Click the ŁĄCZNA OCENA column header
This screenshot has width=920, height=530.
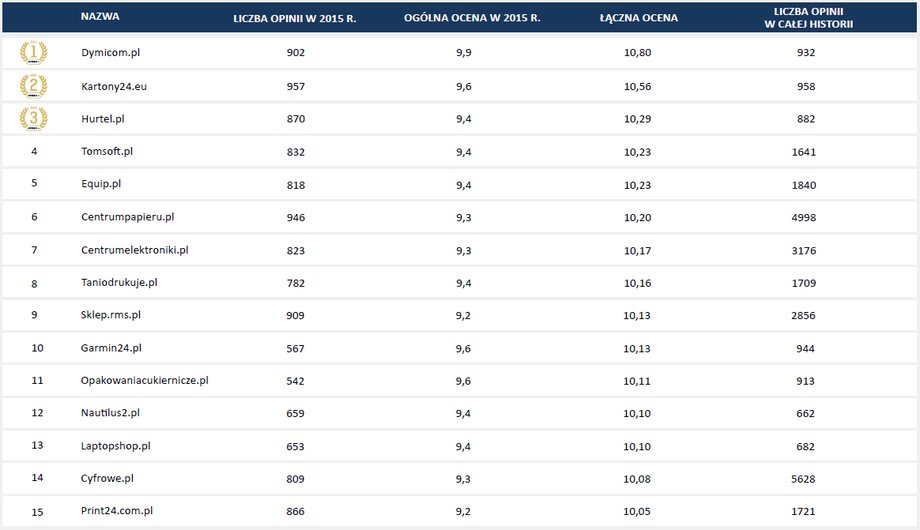coord(638,18)
